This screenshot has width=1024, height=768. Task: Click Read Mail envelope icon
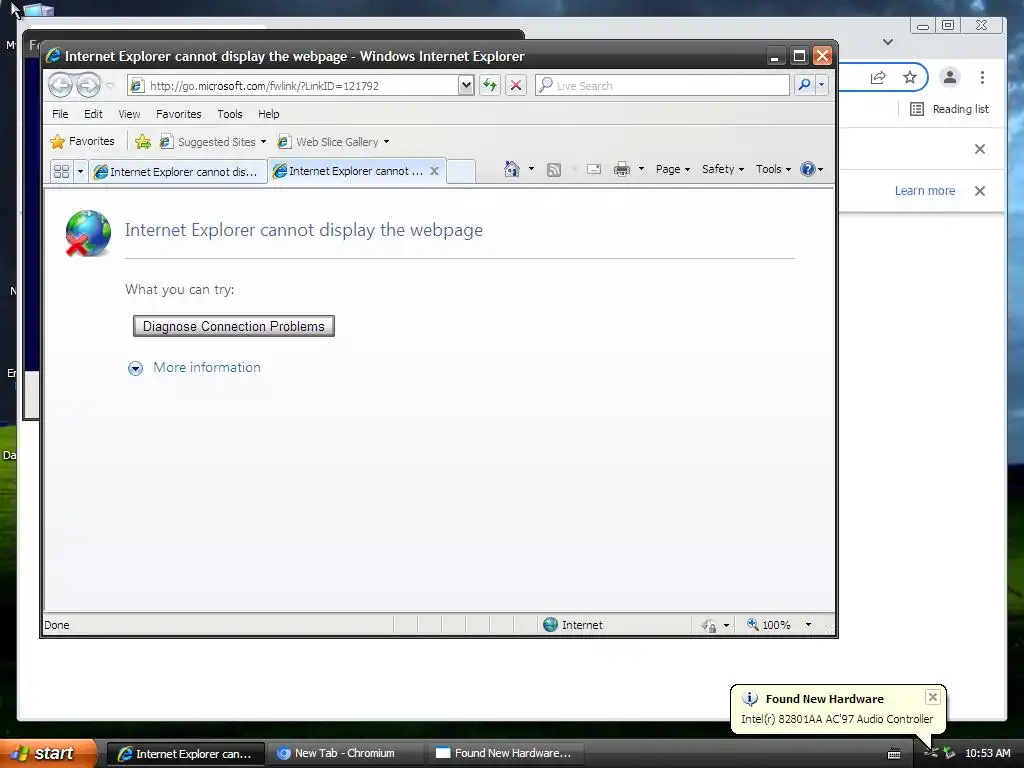coord(594,170)
